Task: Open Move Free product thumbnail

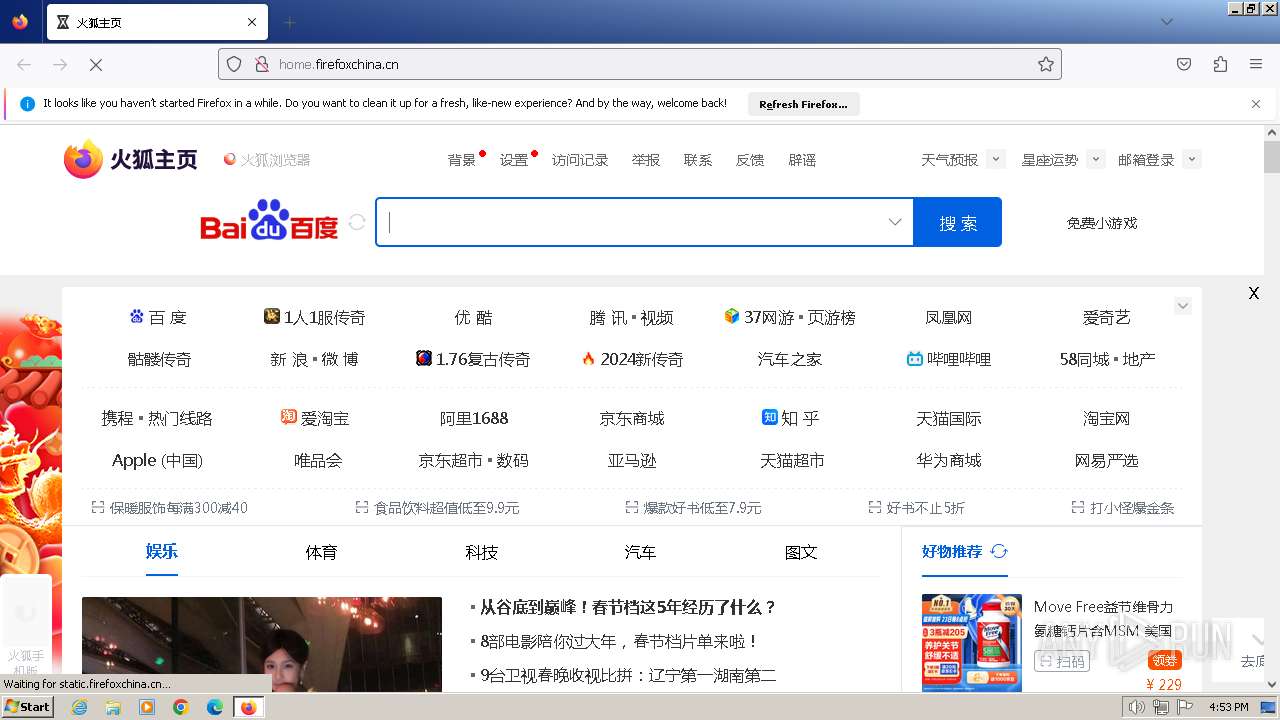Action: click(x=972, y=642)
